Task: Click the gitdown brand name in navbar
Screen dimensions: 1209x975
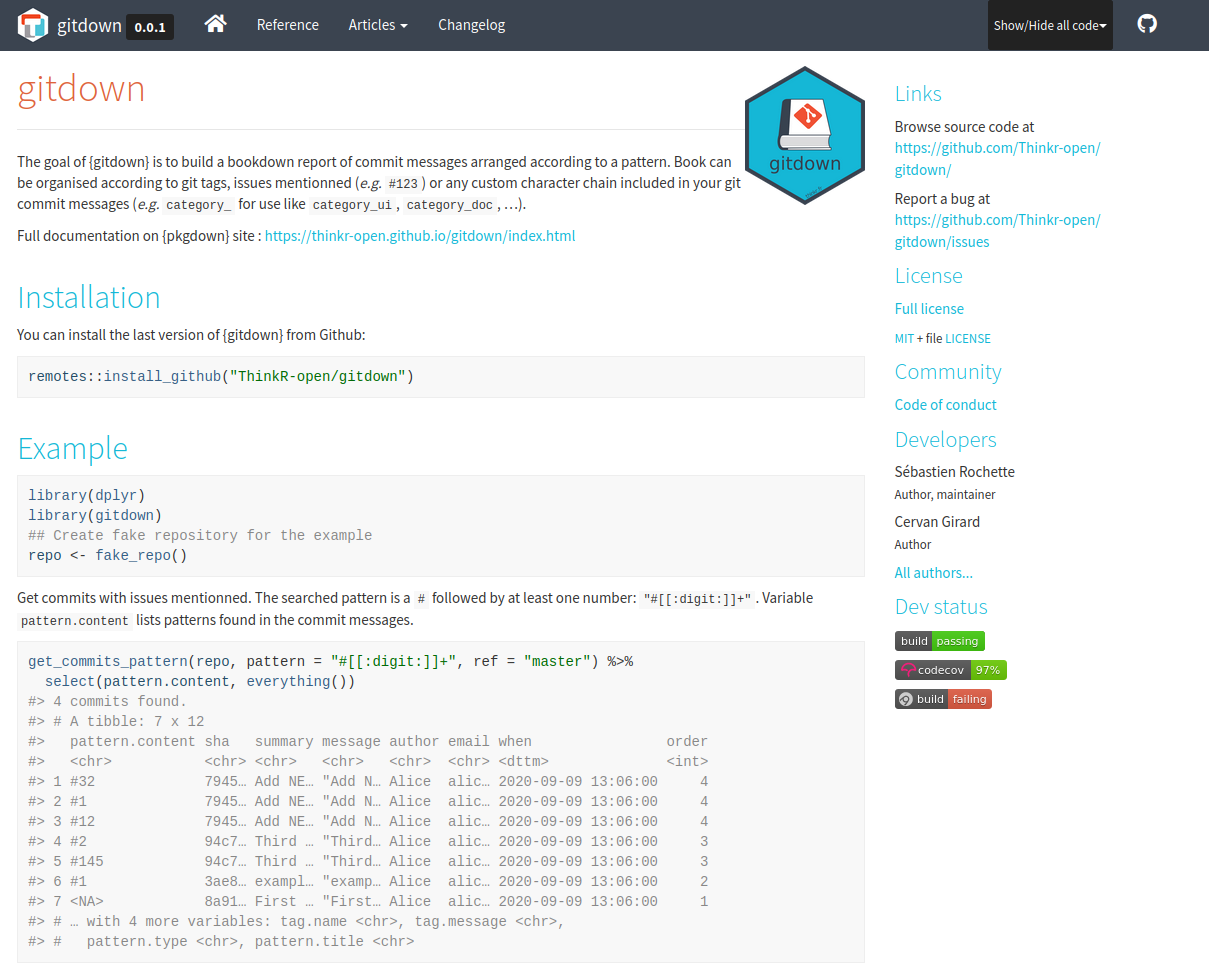Action: tap(89, 25)
